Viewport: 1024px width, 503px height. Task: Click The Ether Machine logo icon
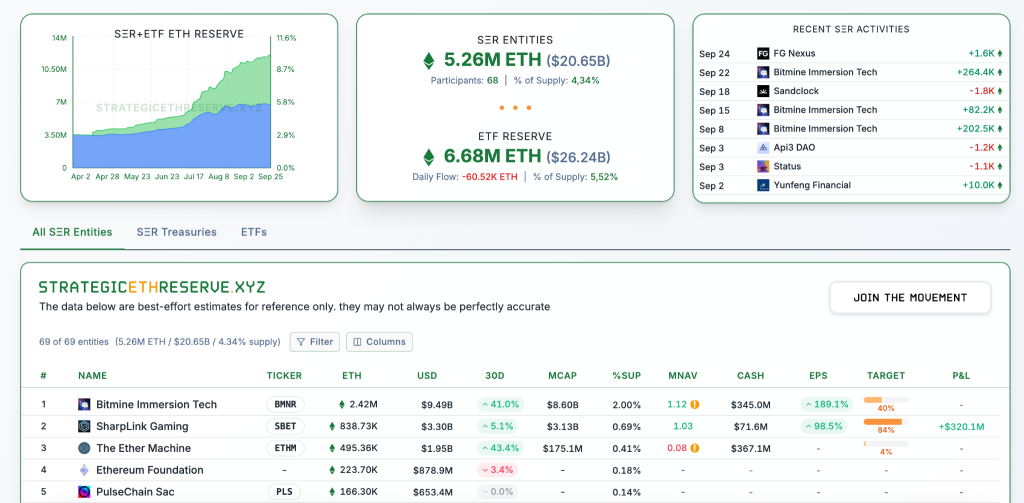(x=85, y=448)
